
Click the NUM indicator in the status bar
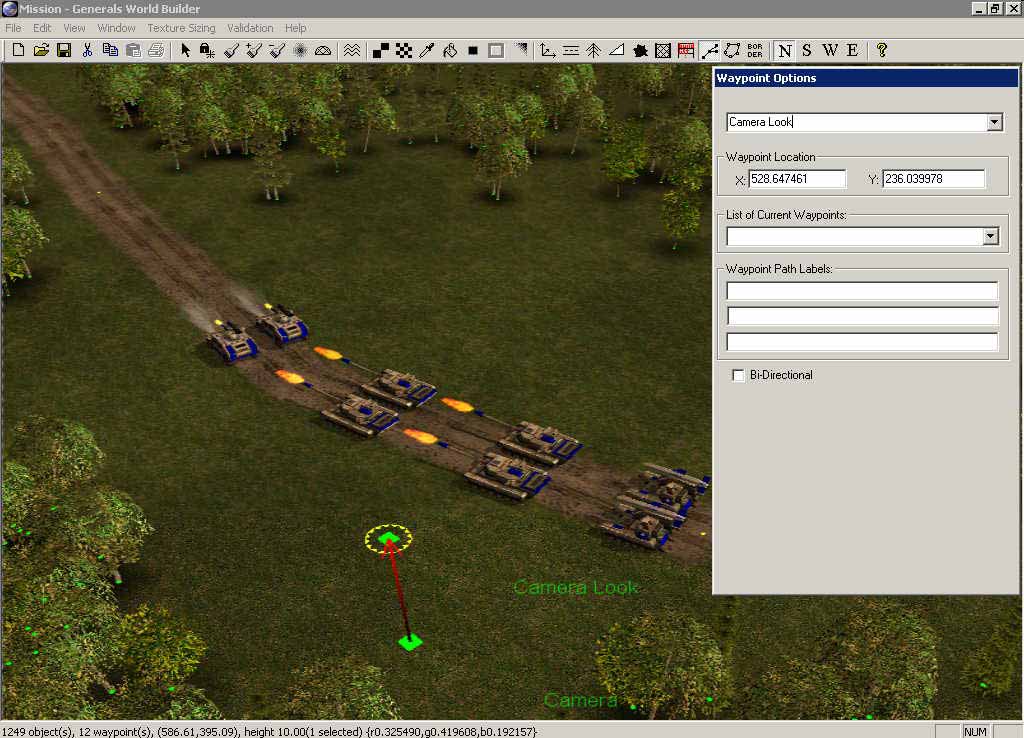(975, 731)
